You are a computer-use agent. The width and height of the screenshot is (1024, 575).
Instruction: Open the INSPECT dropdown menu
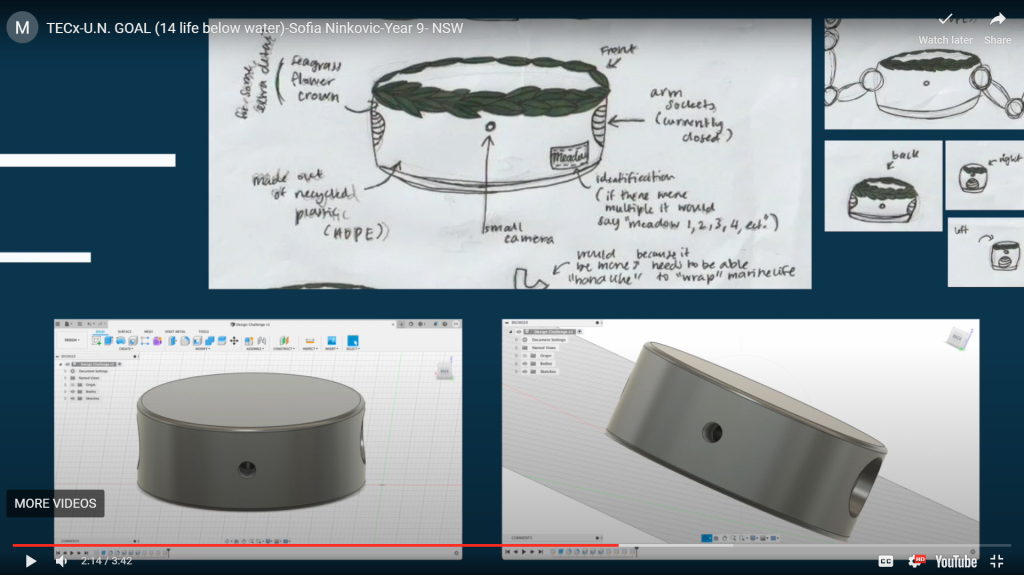tap(310, 349)
